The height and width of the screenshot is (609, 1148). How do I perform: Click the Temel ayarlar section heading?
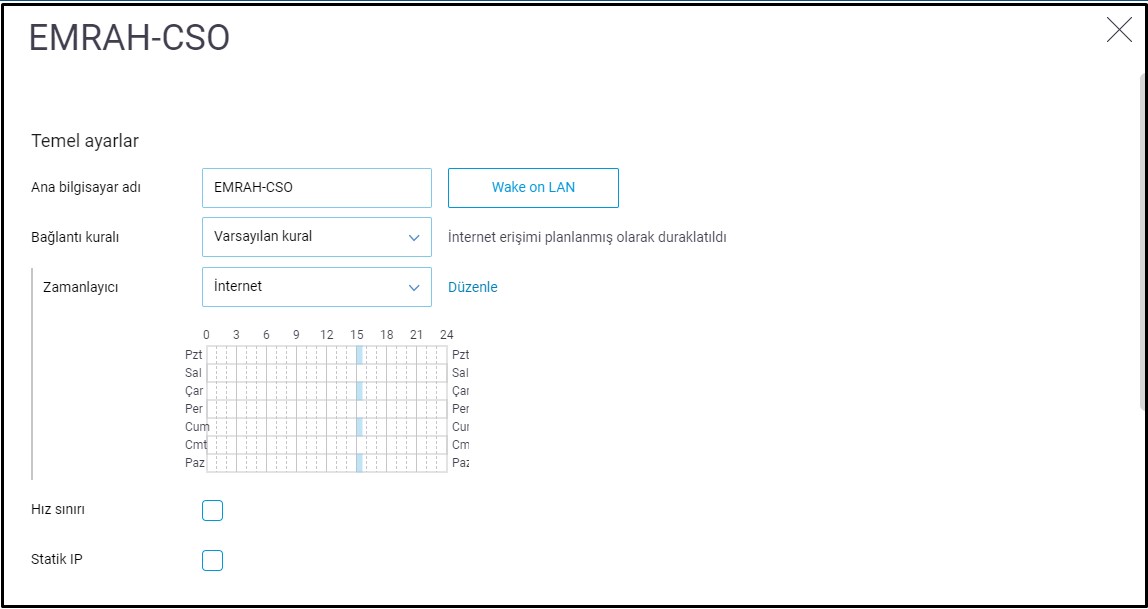pos(85,141)
